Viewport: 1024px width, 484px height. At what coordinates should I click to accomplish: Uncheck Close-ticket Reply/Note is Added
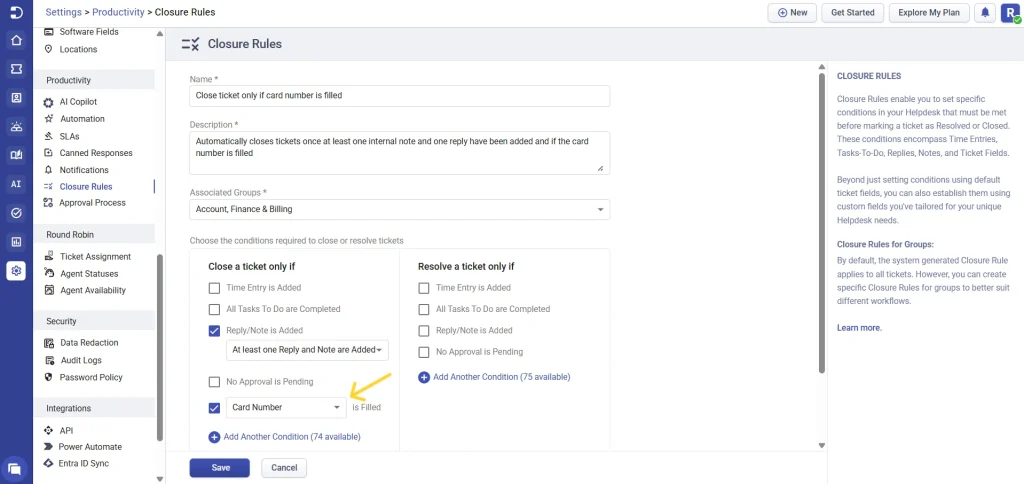tap(214, 331)
